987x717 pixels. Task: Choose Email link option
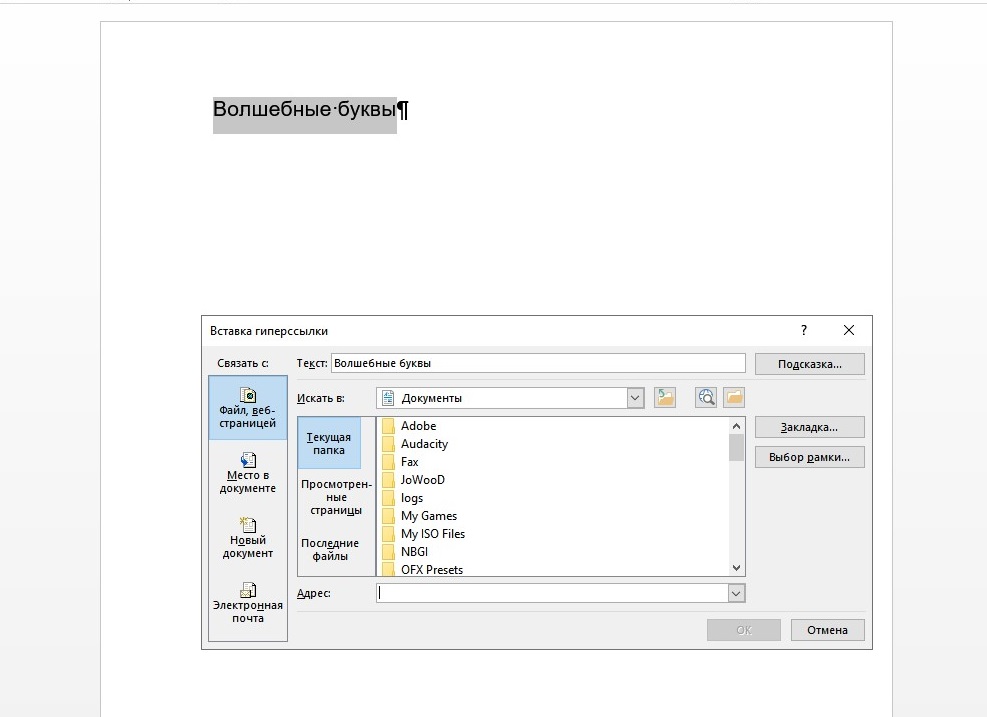pyautogui.click(x=247, y=603)
